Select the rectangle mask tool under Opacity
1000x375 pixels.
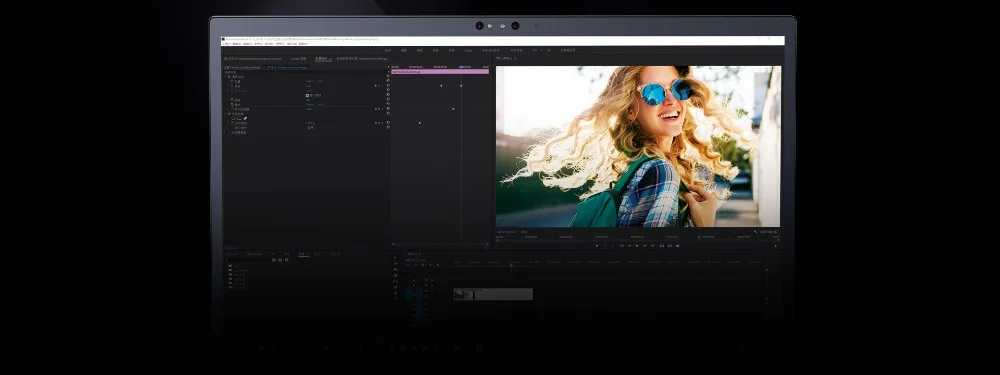pos(239,118)
